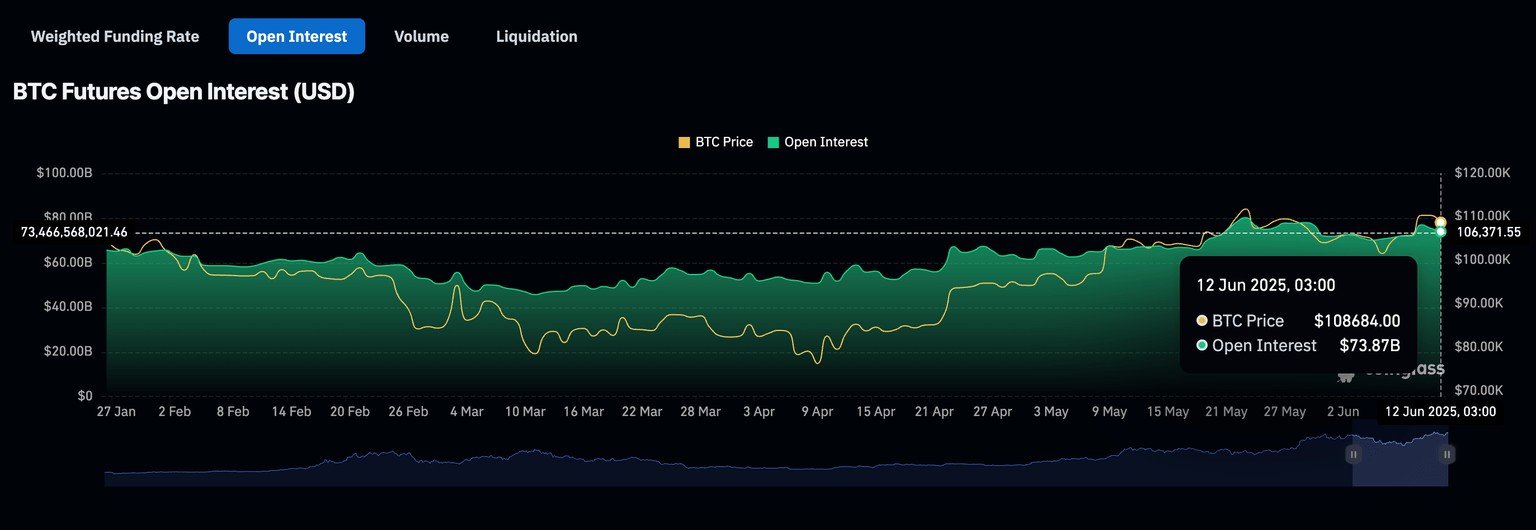Click the 9 Apr date axis label
This screenshot has width=1536, height=530.
coord(817,412)
